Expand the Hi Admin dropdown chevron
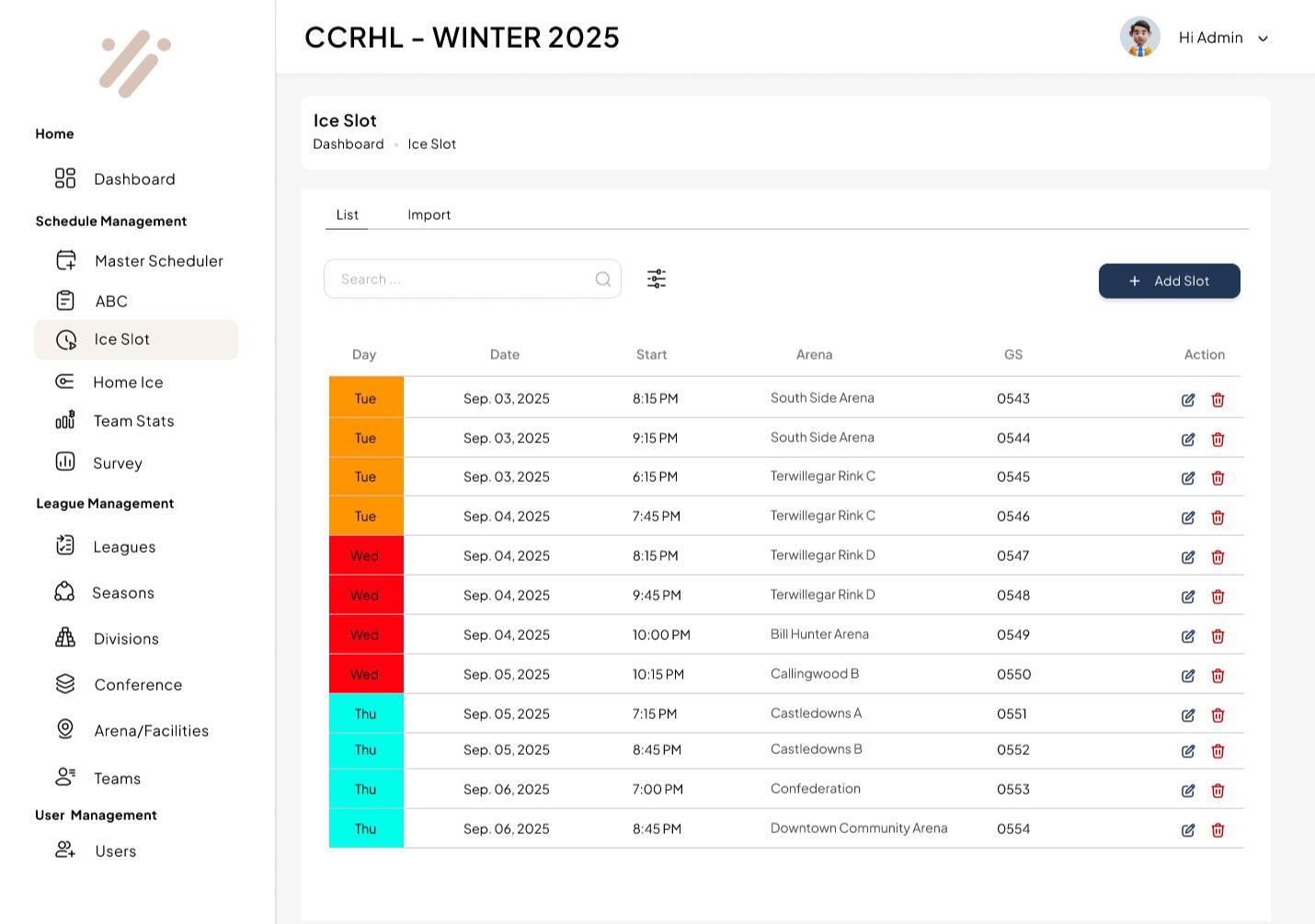Screen dimensions: 1315x924 1263,39
